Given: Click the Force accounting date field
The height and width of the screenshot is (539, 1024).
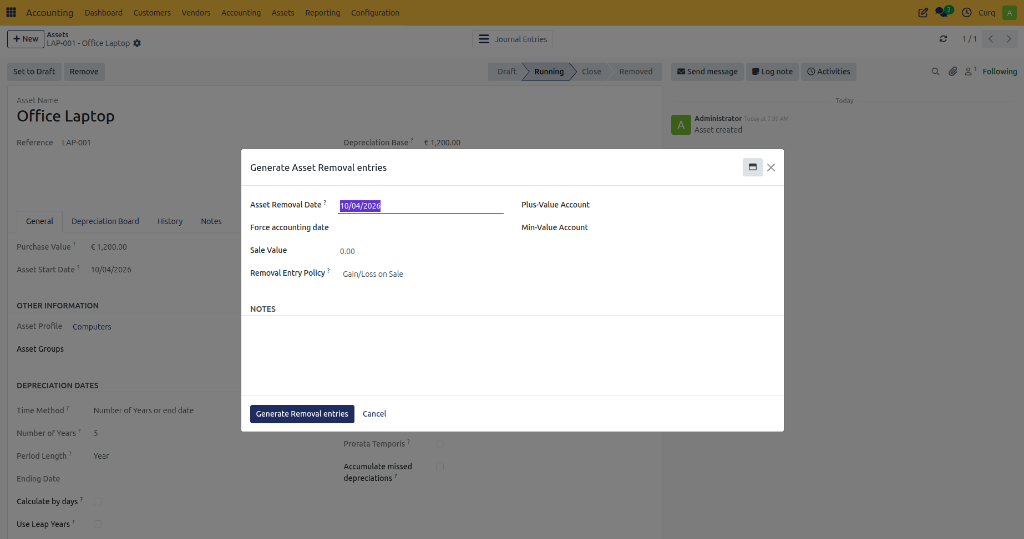Looking at the screenshot, I should pyautogui.click(x=421, y=228).
